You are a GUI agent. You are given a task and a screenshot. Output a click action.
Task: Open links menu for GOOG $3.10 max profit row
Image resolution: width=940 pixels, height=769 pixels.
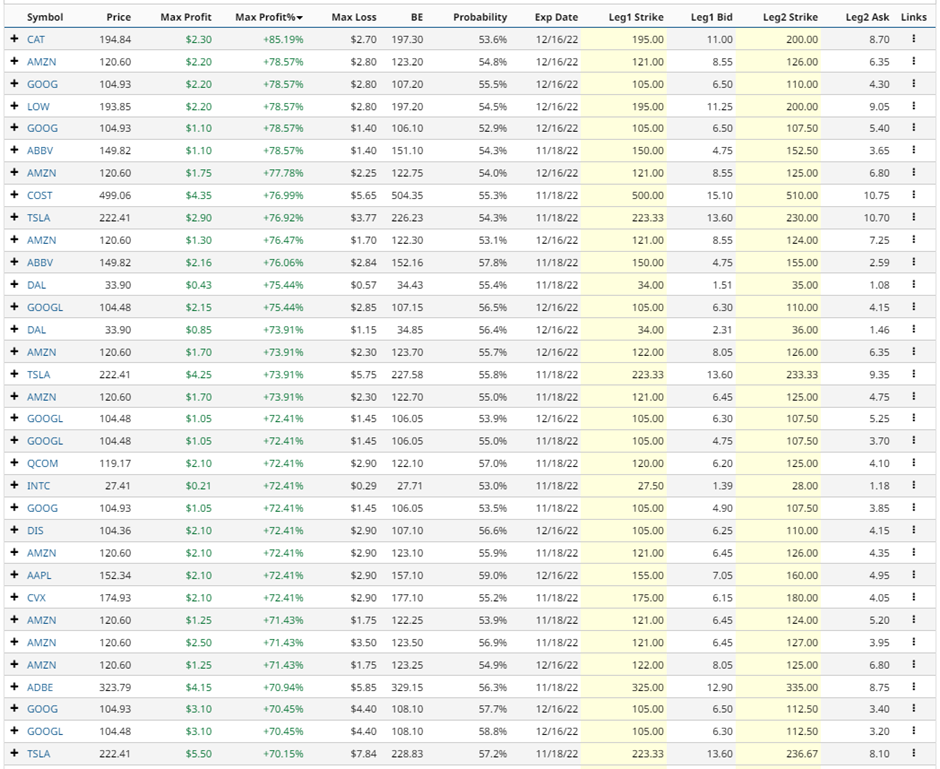[x=914, y=708]
